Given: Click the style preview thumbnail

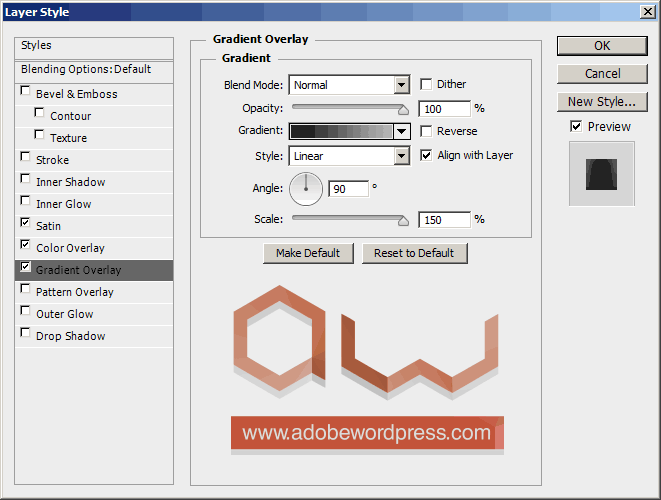Looking at the screenshot, I should 602,174.
